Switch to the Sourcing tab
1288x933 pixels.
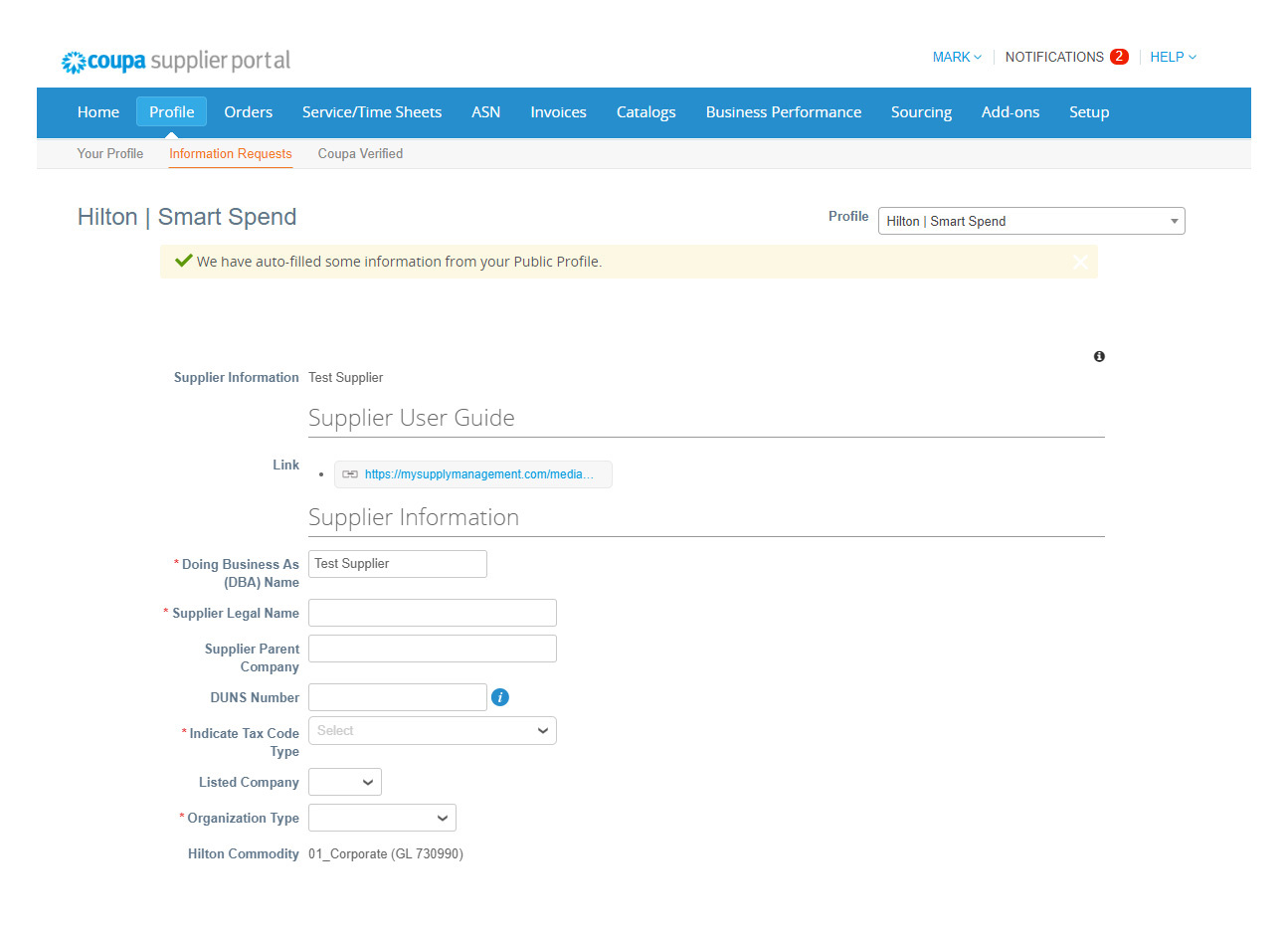921,112
